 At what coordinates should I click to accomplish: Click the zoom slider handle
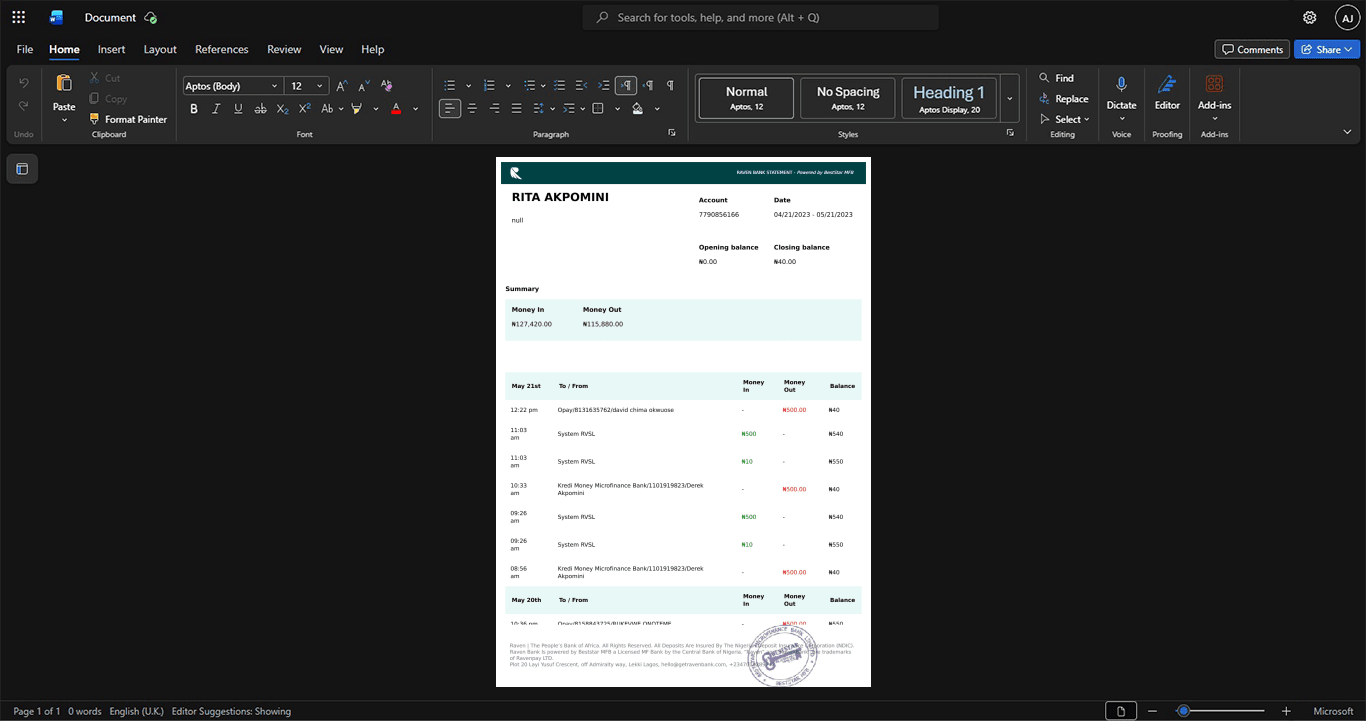(x=1183, y=711)
